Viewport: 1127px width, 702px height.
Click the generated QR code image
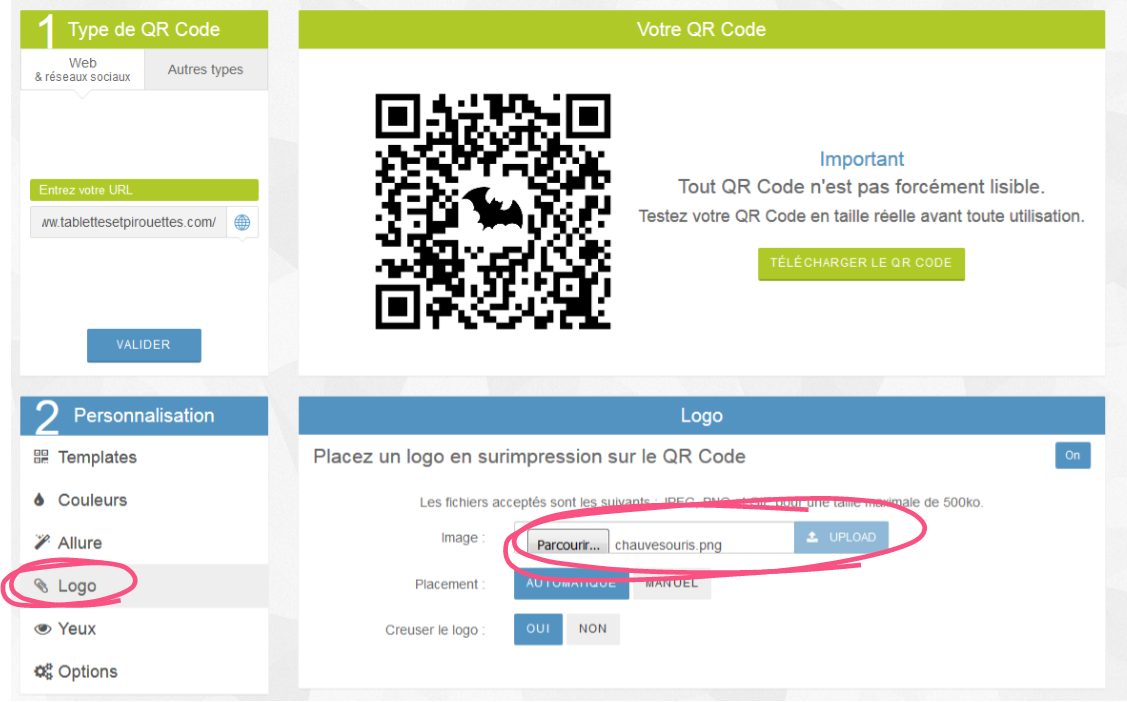tap(493, 211)
